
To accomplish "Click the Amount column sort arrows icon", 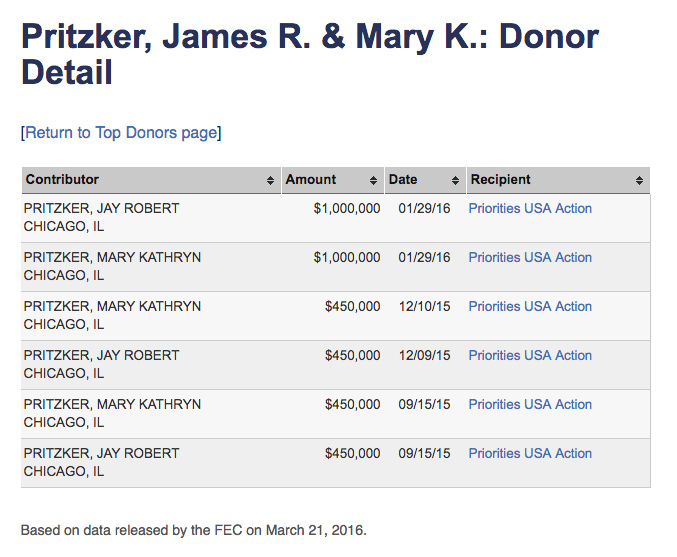I will [373, 181].
